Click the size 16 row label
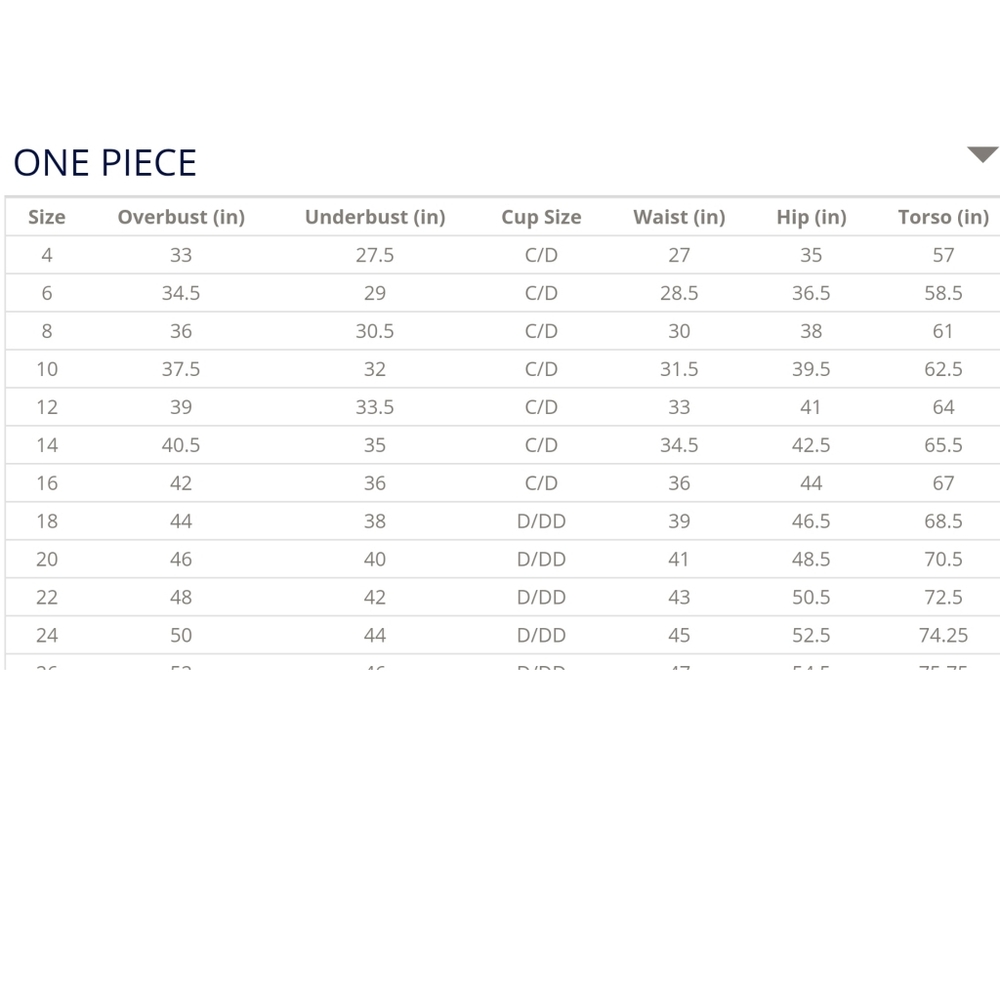 (47, 483)
